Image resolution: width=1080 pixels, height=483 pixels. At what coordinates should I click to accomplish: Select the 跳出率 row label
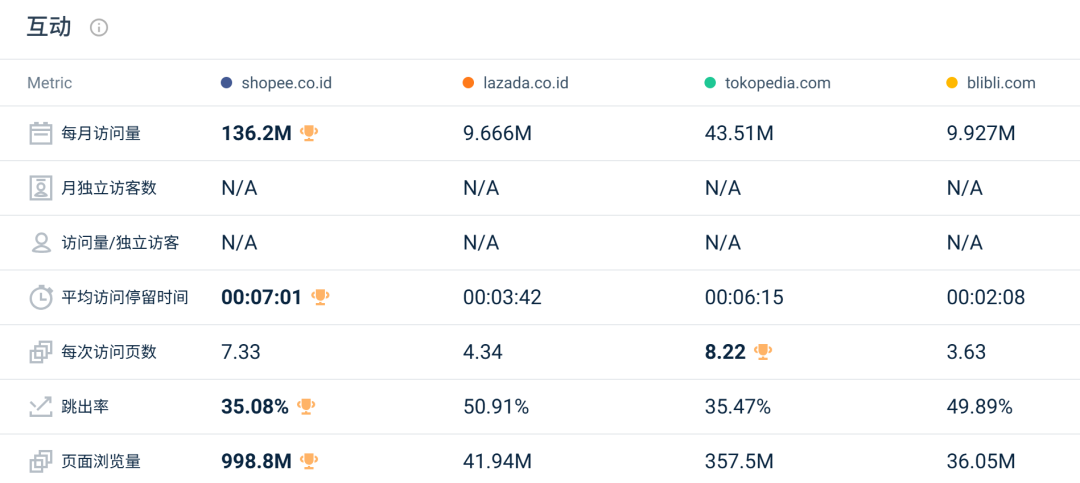(85, 407)
